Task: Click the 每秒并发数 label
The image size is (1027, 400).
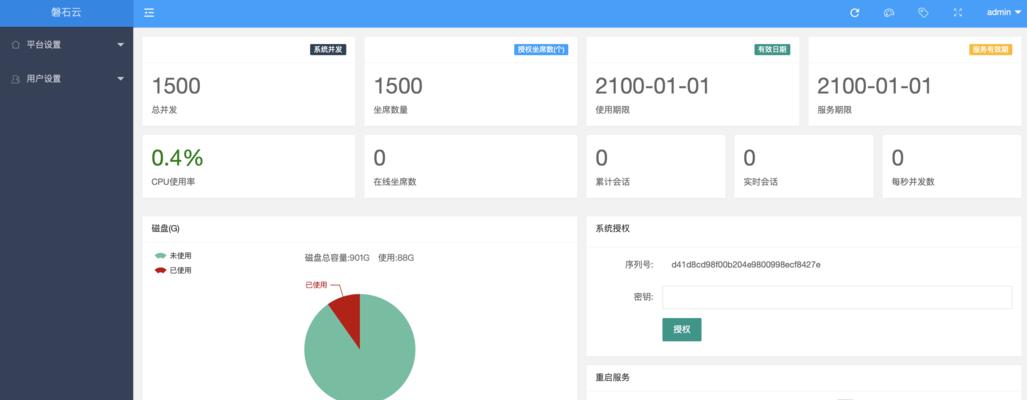Action: coord(913,182)
